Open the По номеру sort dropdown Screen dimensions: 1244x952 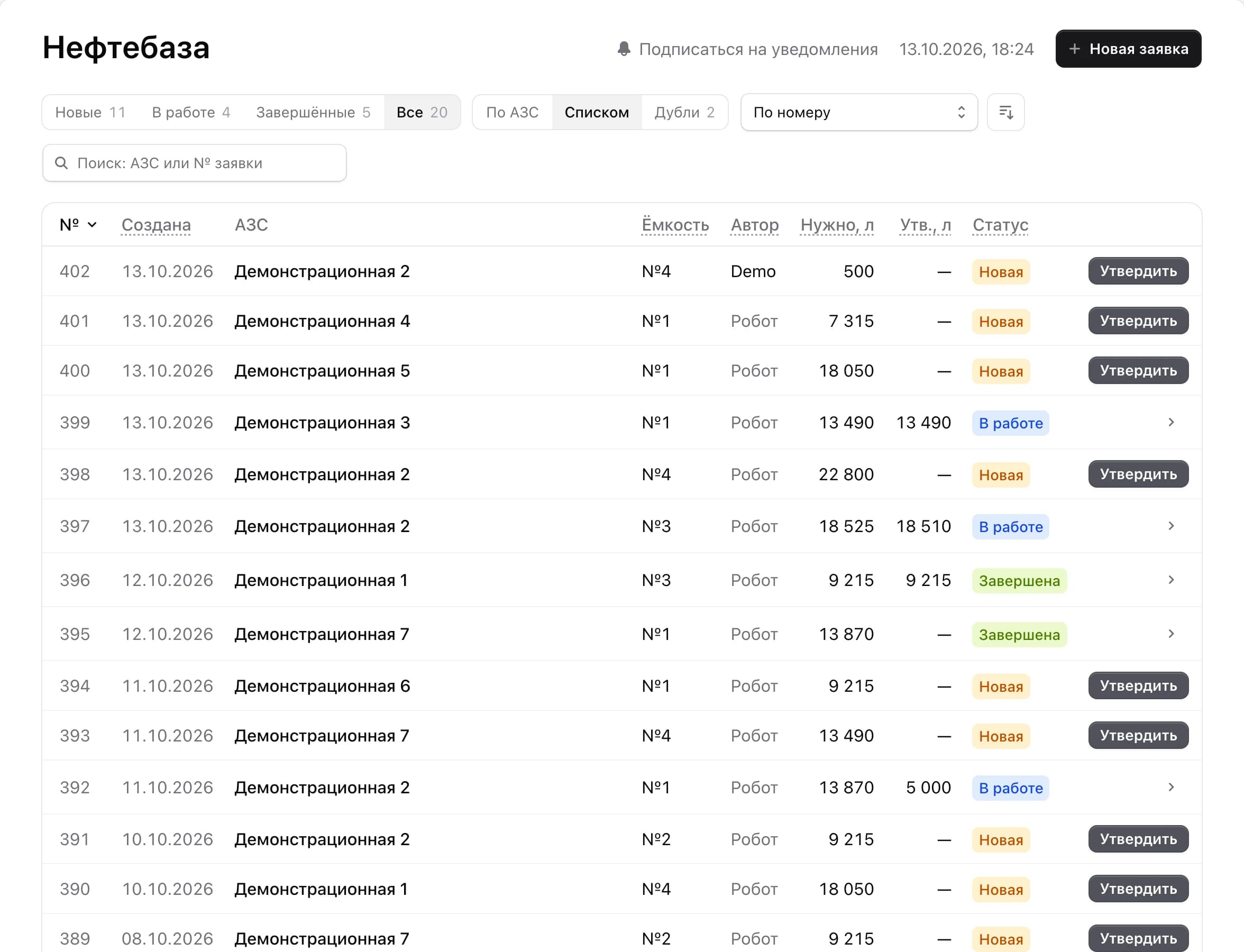point(858,112)
